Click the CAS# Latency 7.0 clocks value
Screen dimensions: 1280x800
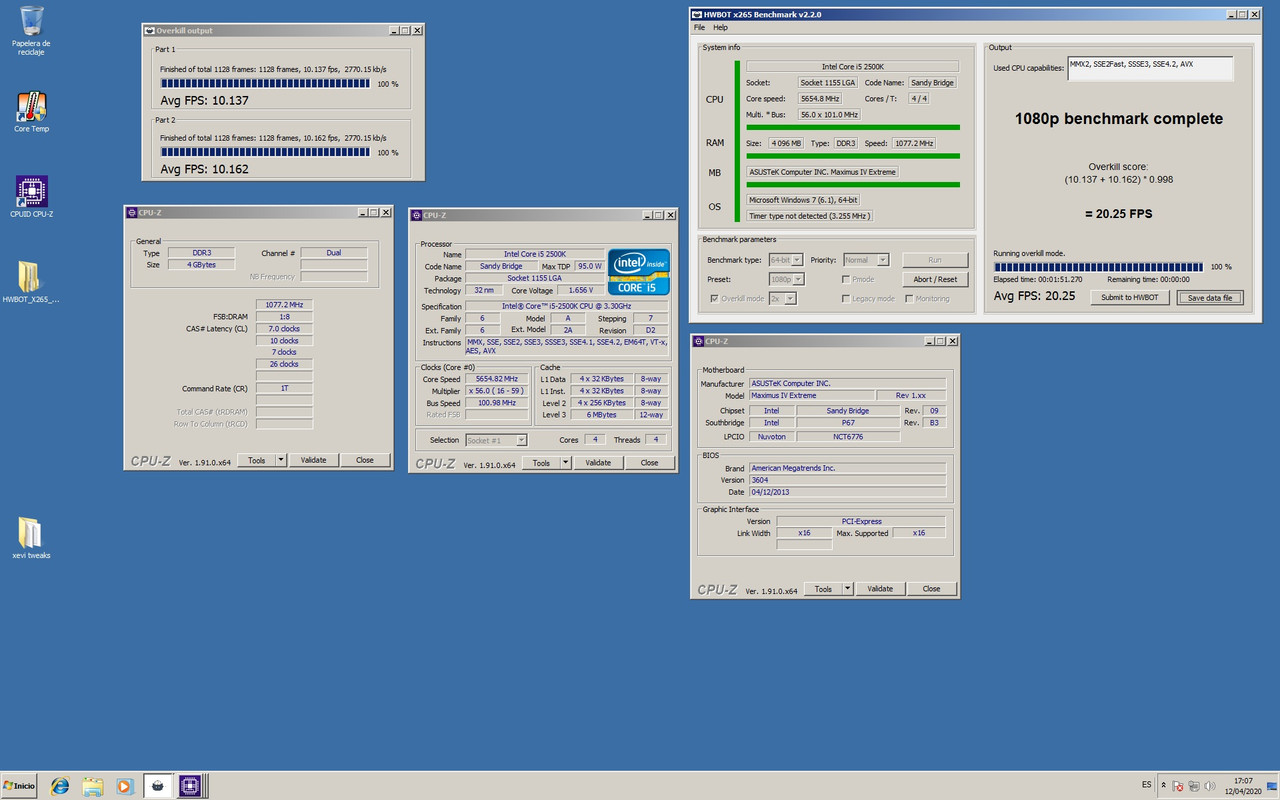tap(284, 328)
